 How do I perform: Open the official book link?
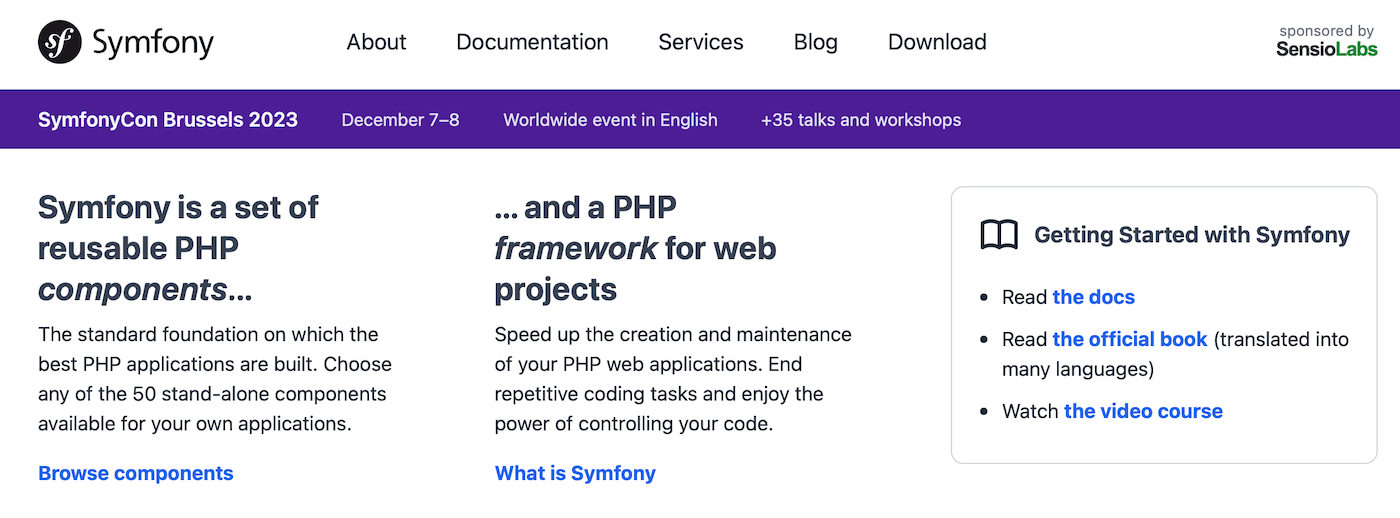pyautogui.click(x=1130, y=339)
